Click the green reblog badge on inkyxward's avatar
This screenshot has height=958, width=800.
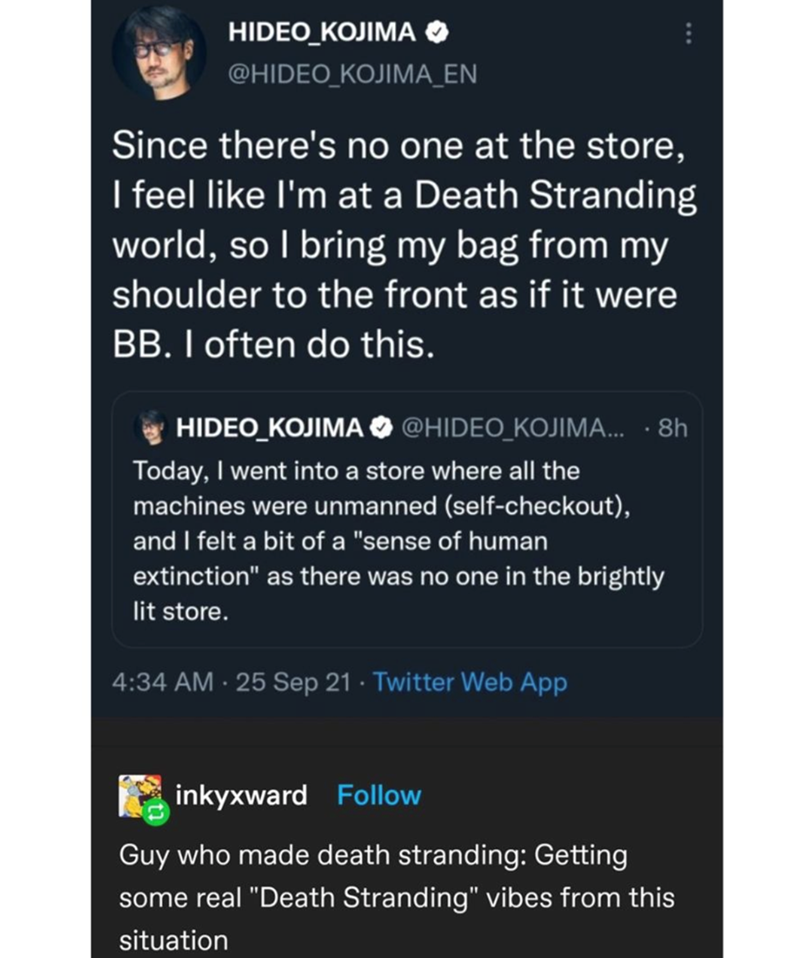pyautogui.click(x=156, y=815)
